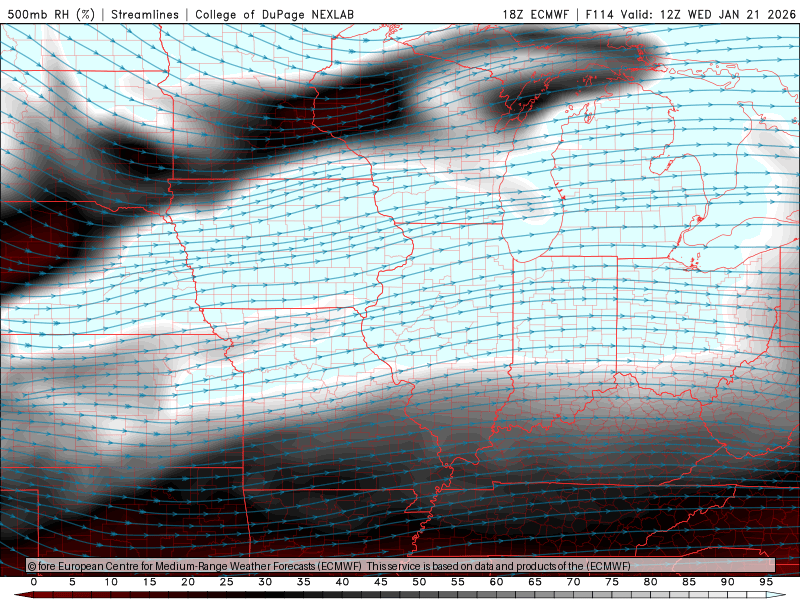Click the 'F114' forecast hour label
Image resolution: width=800 pixels, height=600 pixels.
click(x=599, y=14)
